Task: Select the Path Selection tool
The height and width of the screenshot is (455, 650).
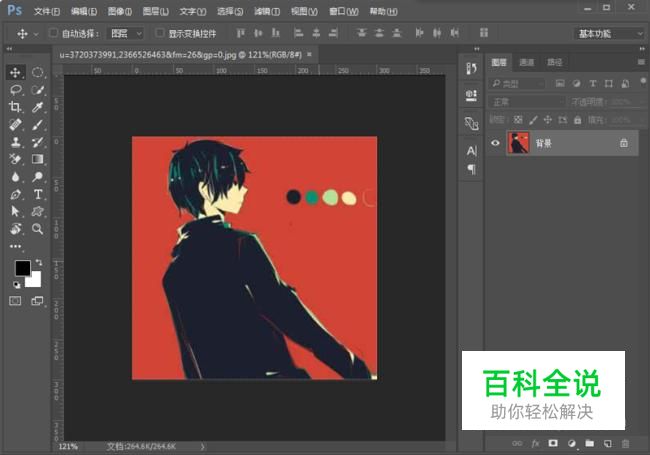Action: tap(15, 211)
